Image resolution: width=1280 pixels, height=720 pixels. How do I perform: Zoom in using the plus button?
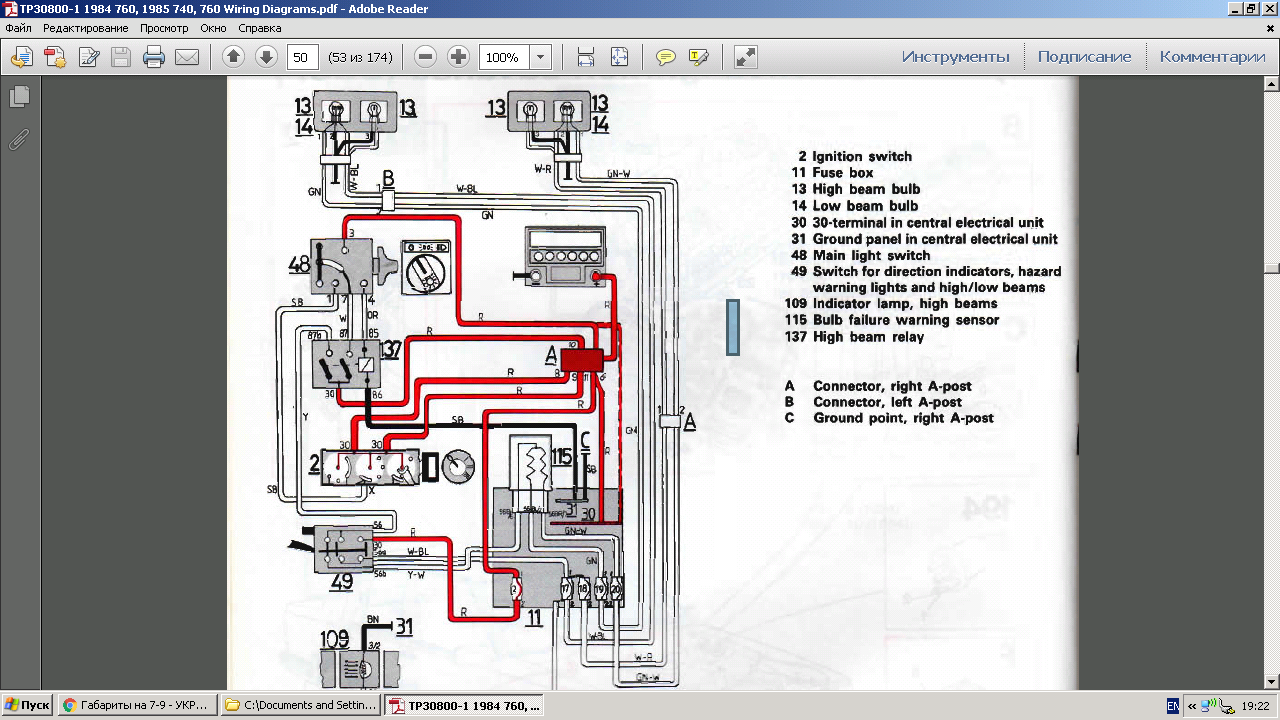pyautogui.click(x=458, y=57)
